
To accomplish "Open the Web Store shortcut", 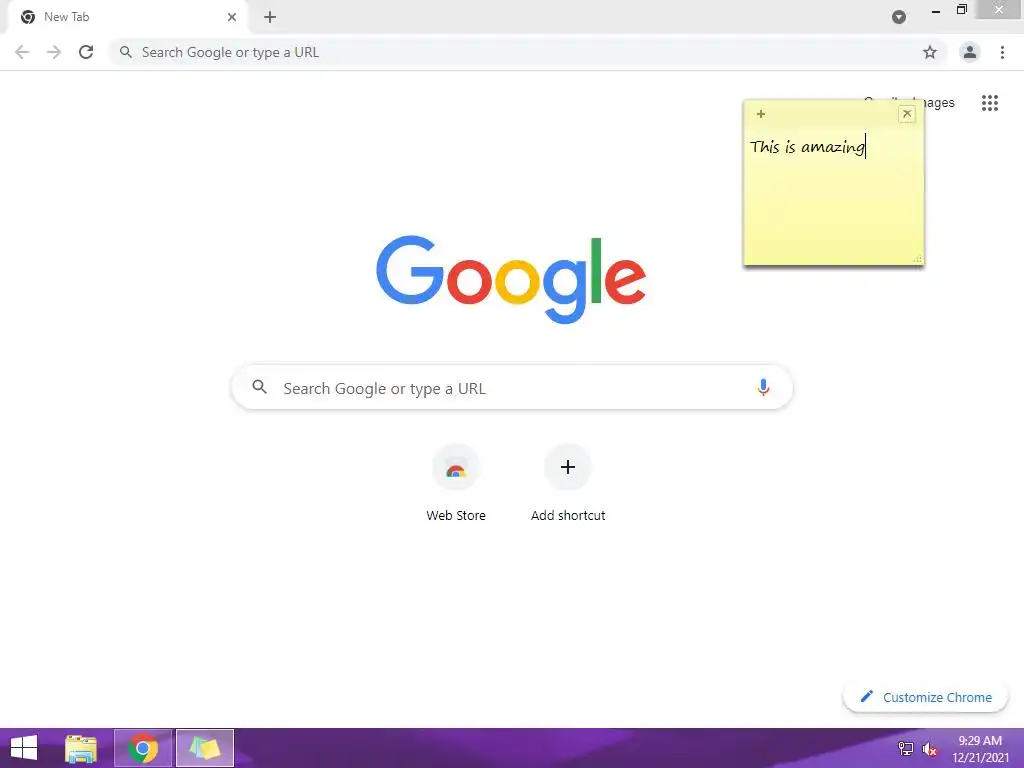I will 455,468.
